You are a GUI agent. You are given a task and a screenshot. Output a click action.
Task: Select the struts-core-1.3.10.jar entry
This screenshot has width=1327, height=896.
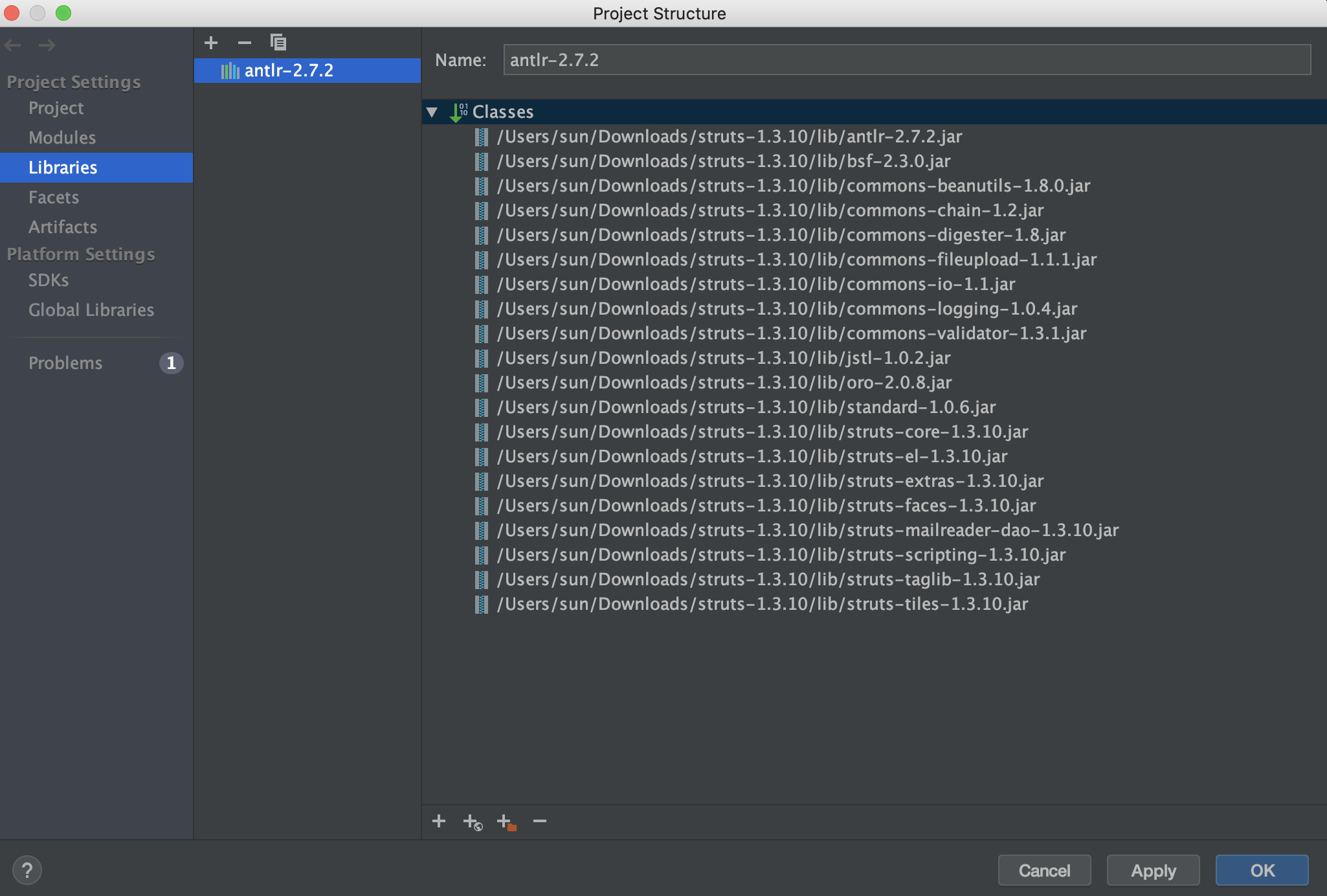pyautogui.click(x=762, y=432)
